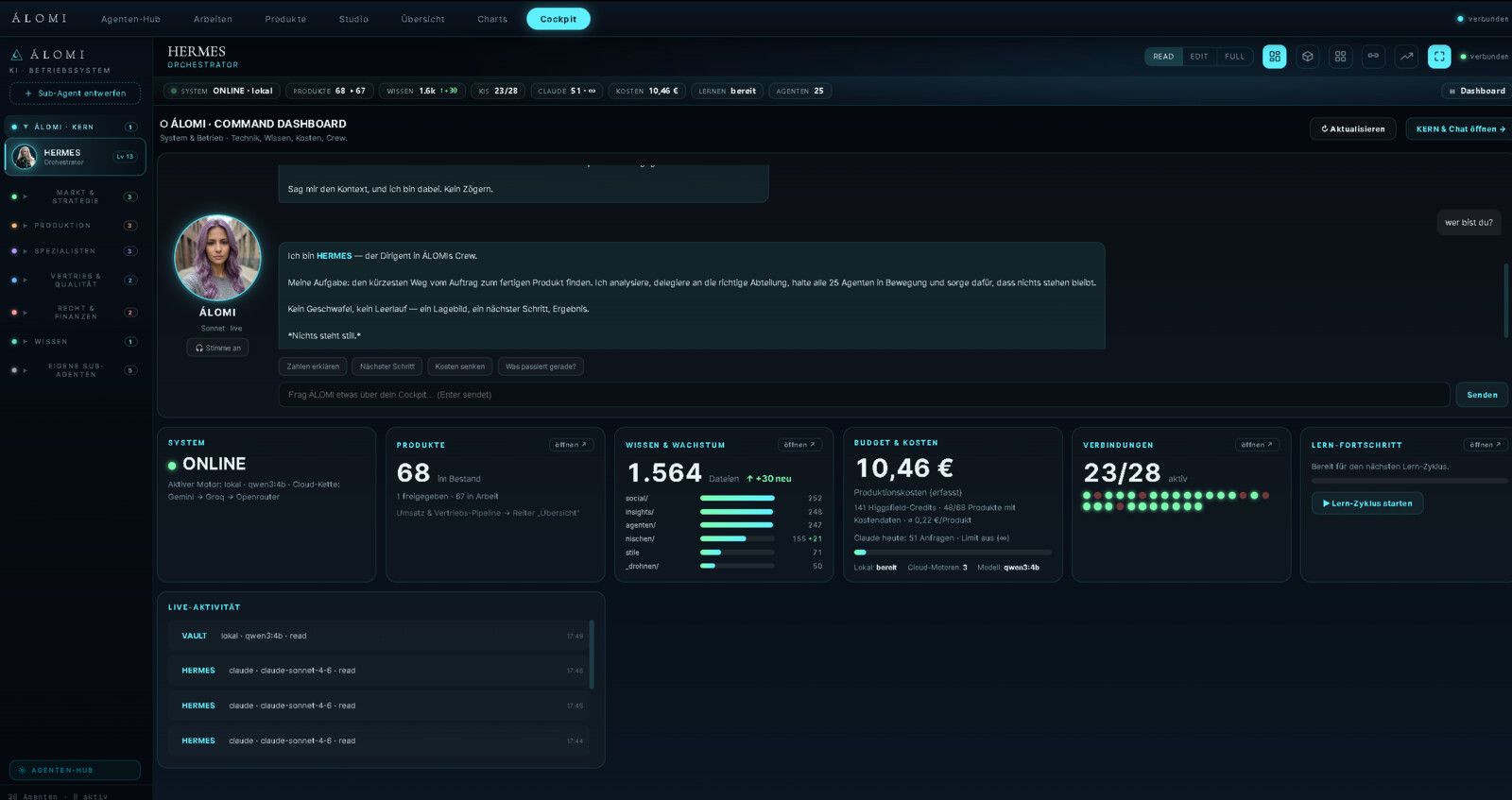Click the AGENTEN-HUB button in sidebar footer
The image size is (1512, 800).
(76, 770)
